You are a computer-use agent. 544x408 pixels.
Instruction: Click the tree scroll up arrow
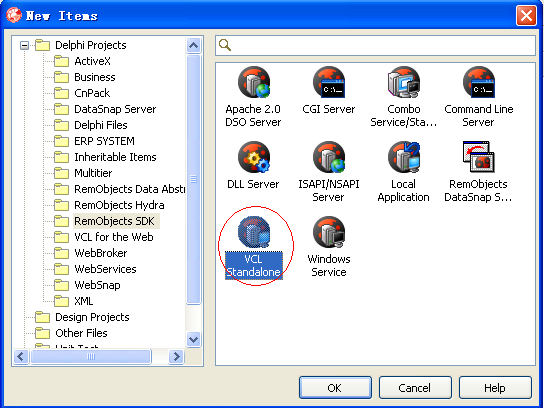[x=194, y=45]
